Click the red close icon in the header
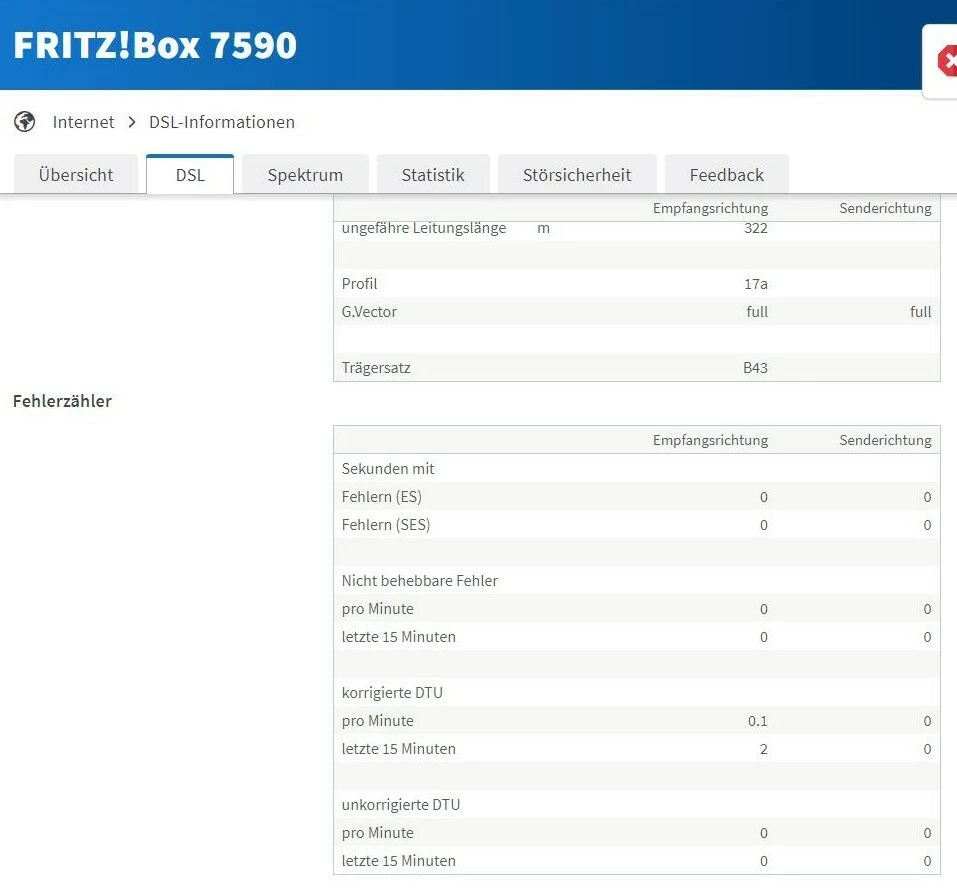957x893 pixels. [947, 61]
